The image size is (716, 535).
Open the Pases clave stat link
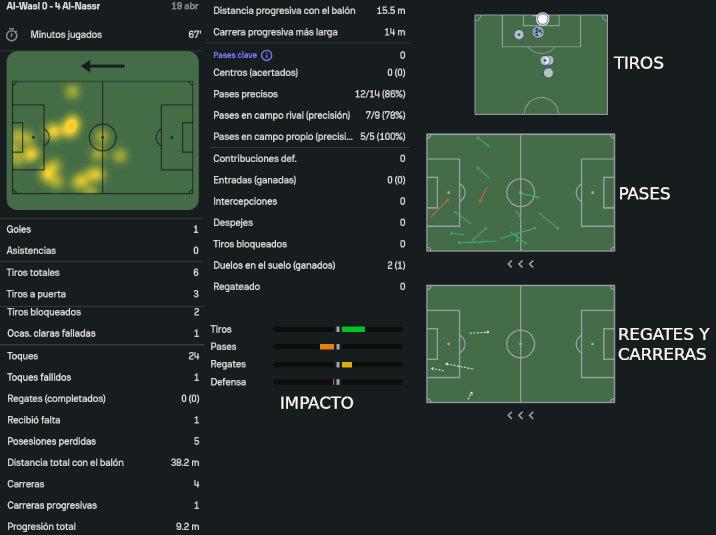click(236, 56)
